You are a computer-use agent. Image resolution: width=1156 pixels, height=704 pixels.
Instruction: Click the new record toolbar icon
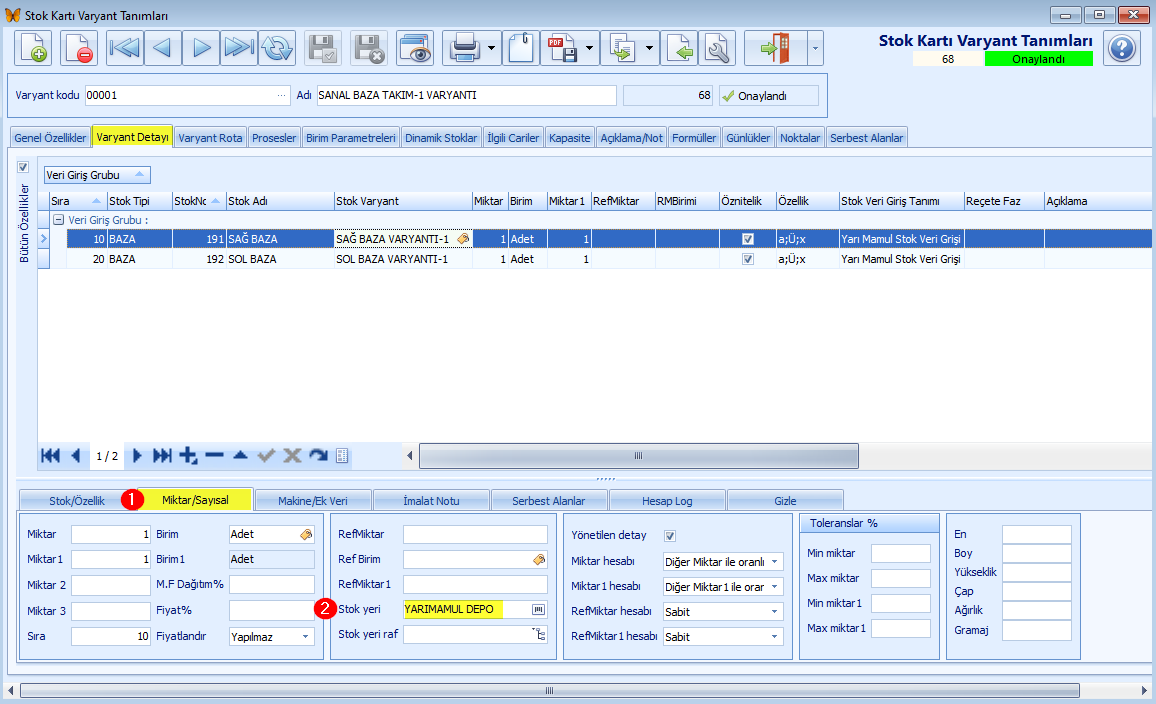pos(32,49)
